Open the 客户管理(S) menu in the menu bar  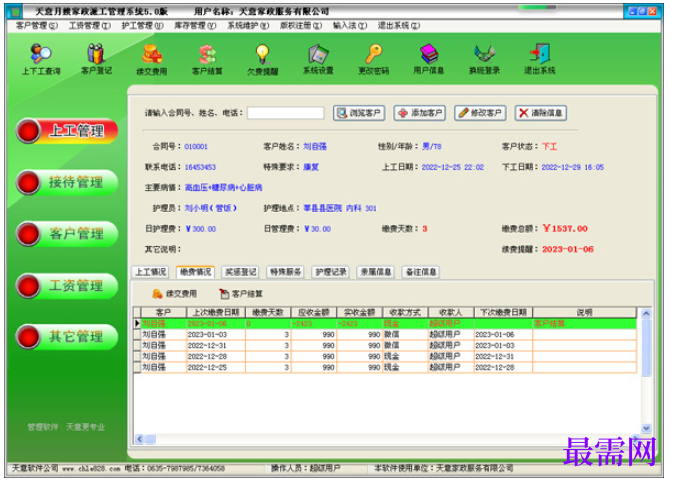coord(37,26)
